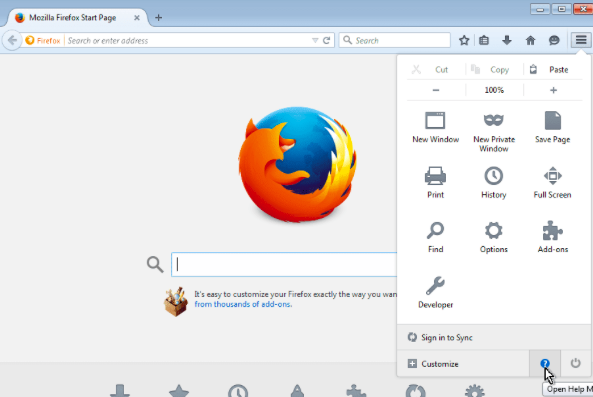This screenshot has height=397, width=593.
Task: Click the Firefox identity icon in address bar
Action: tap(43, 40)
